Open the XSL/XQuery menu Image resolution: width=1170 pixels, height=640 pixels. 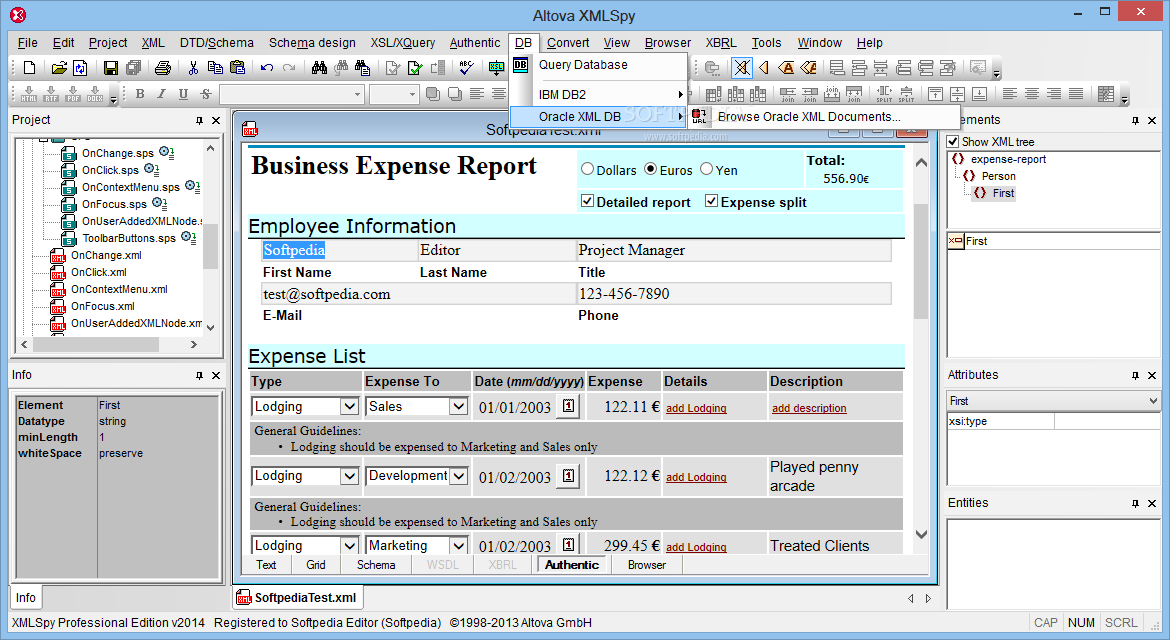(x=403, y=43)
